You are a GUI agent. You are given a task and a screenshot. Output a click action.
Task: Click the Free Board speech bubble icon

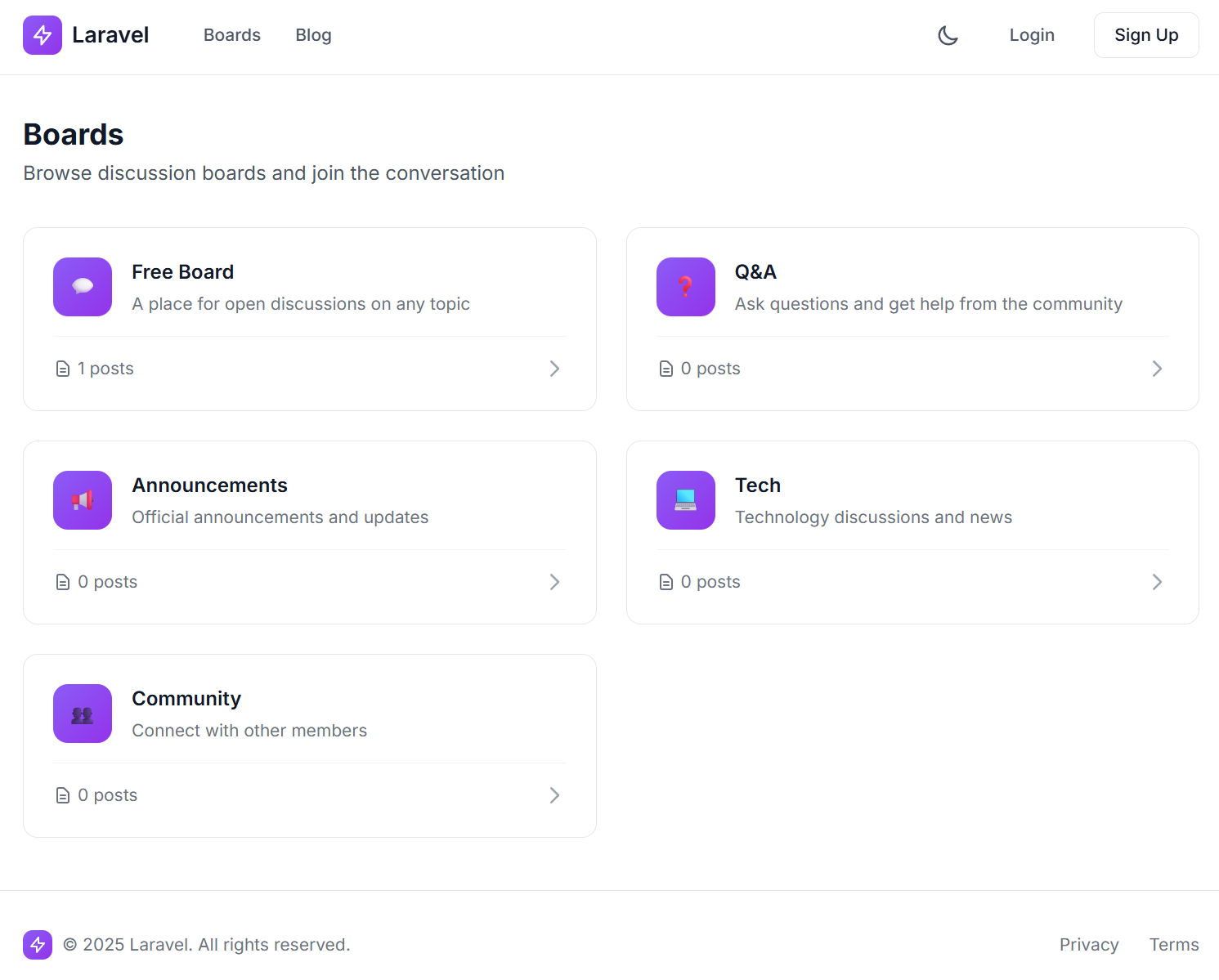[83, 287]
